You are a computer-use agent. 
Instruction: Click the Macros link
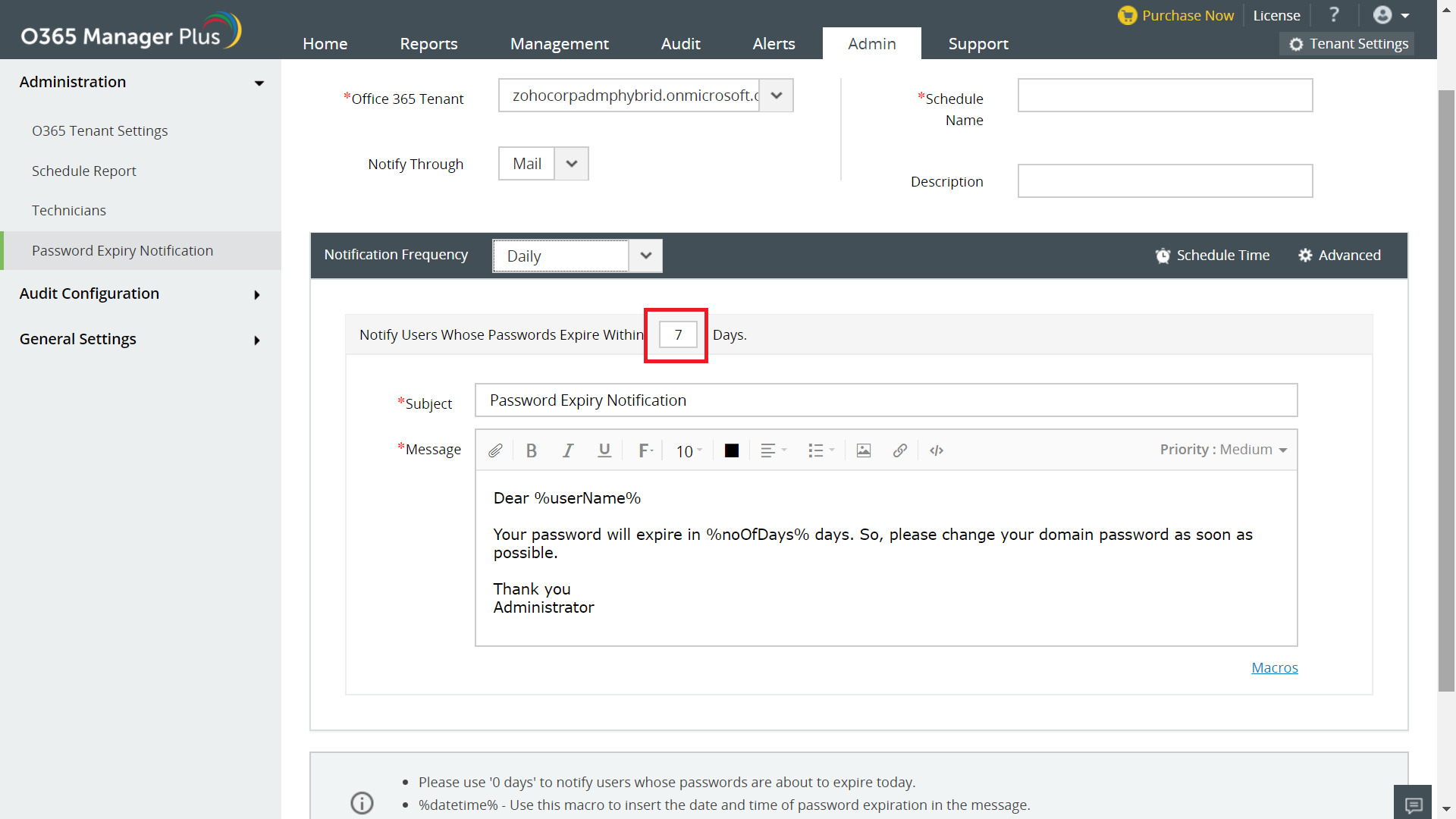(1274, 667)
